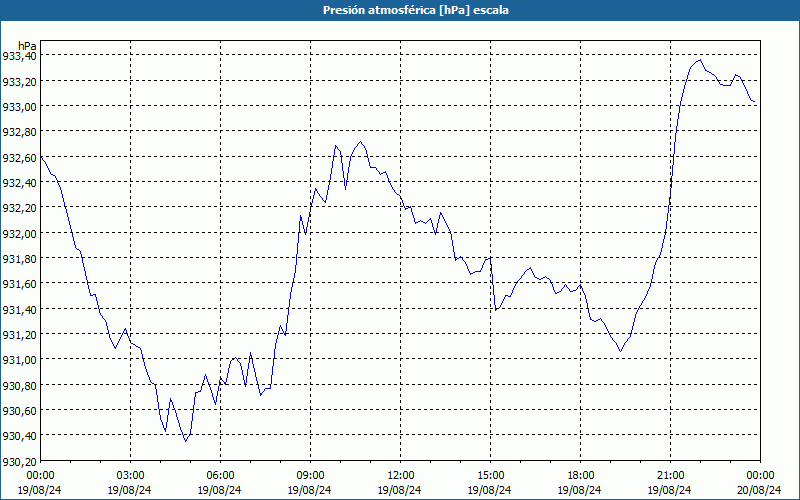Click the 932,20 y-axis label
800x500 pixels.
19,208
